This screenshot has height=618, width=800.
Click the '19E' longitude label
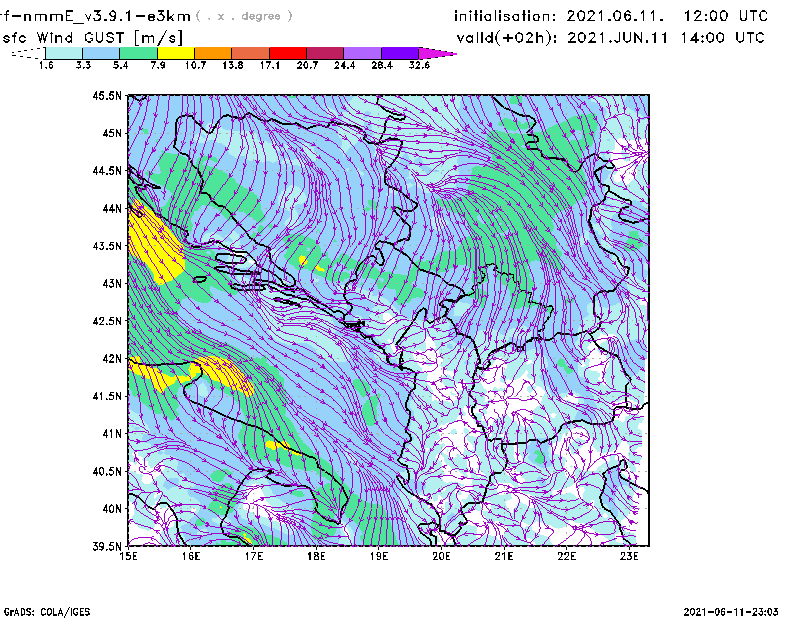[x=379, y=556]
